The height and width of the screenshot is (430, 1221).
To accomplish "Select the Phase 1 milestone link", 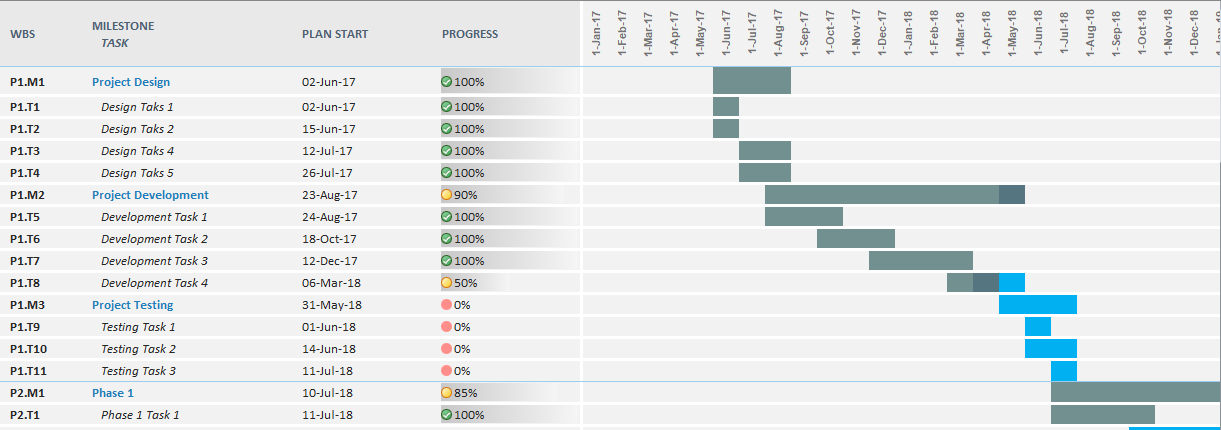I will pyautogui.click(x=113, y=393).
